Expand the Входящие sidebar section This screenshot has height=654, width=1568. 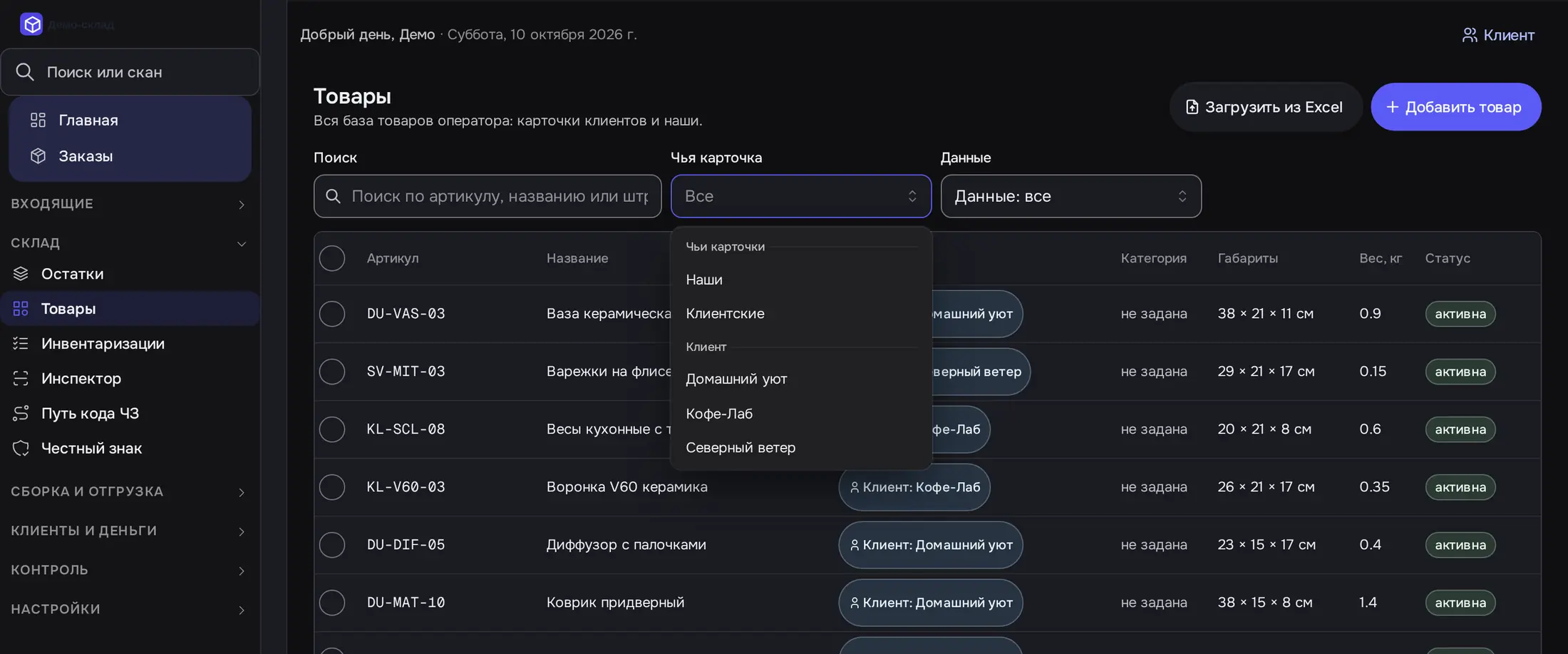click(x=129, y=204)
